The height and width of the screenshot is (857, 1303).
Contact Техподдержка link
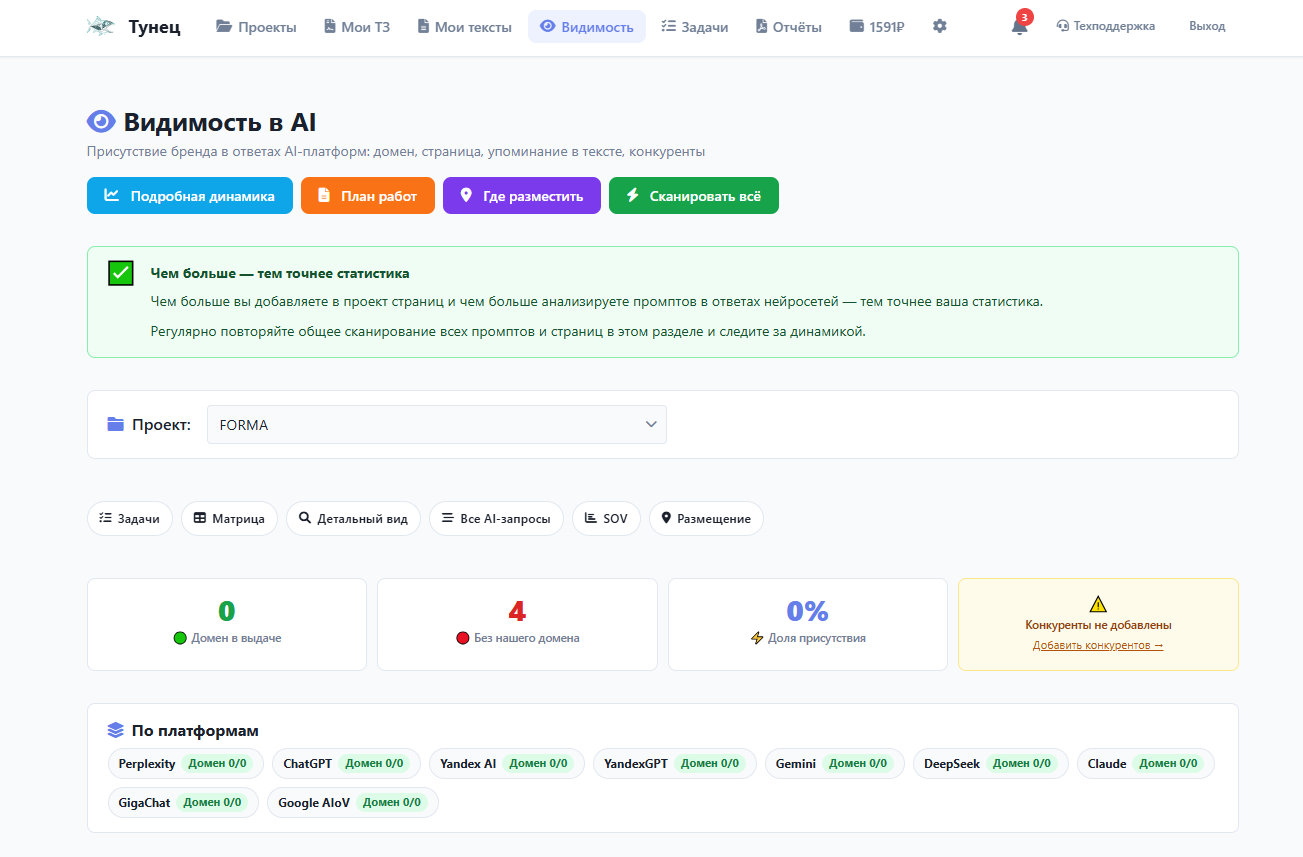coord(1105,27)
